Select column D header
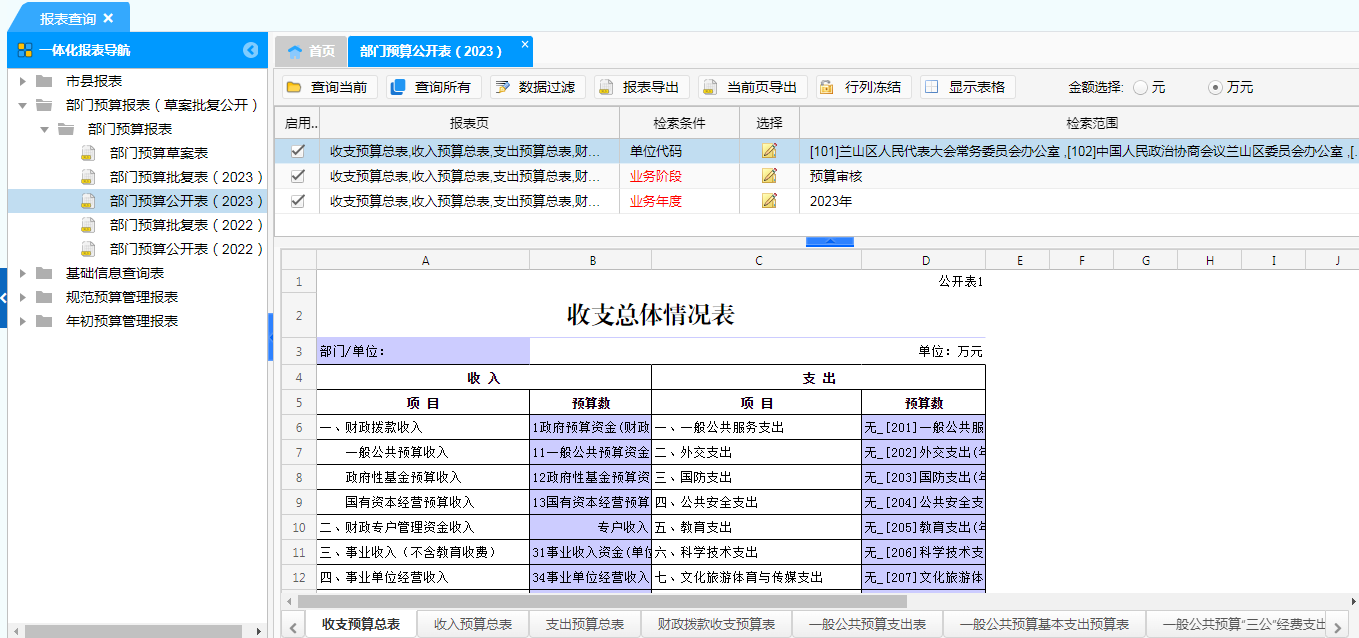The width and height of the screenshot is (1359, 638). 923,260
